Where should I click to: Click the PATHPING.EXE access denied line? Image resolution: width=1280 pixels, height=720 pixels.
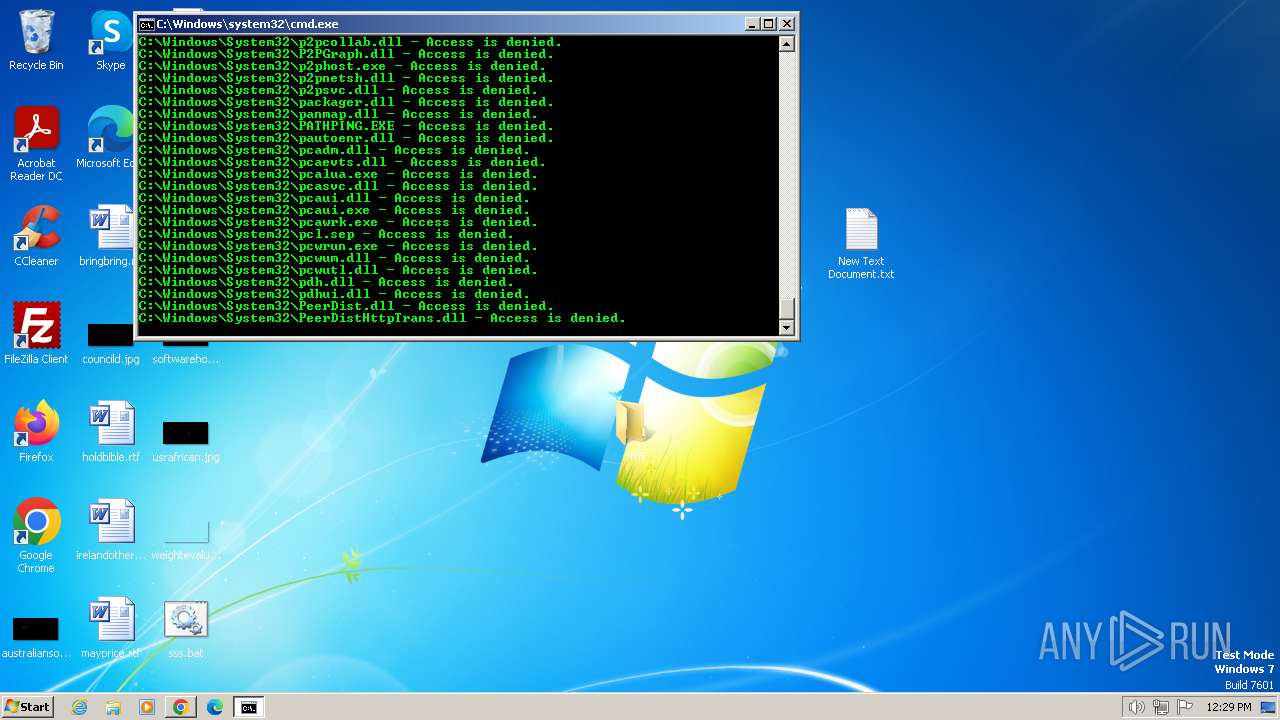[346, 126]
